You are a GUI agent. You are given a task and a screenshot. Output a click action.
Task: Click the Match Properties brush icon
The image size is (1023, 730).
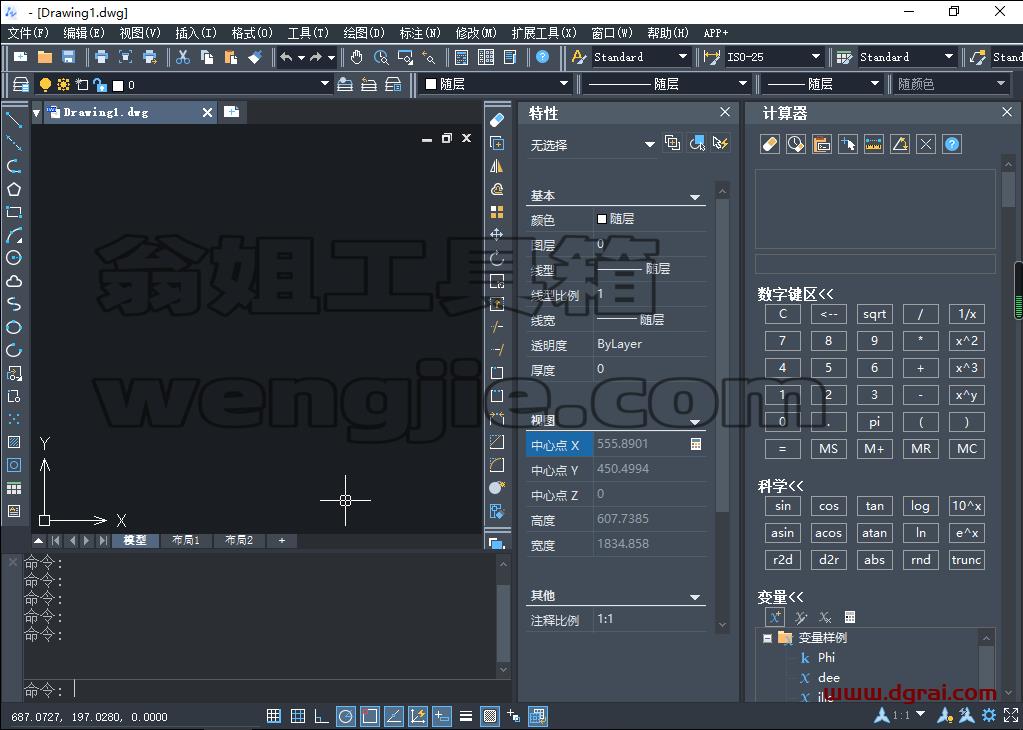255,57
